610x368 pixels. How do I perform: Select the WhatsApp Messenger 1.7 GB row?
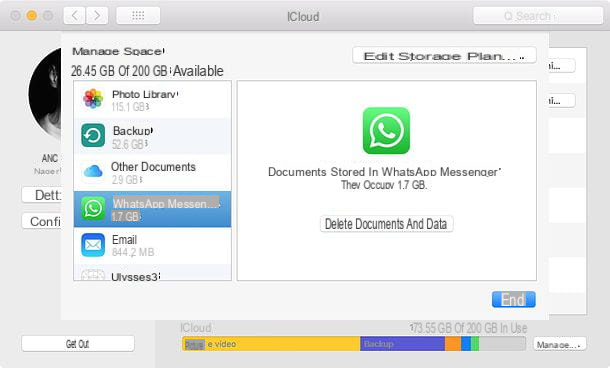pos(152,209)
